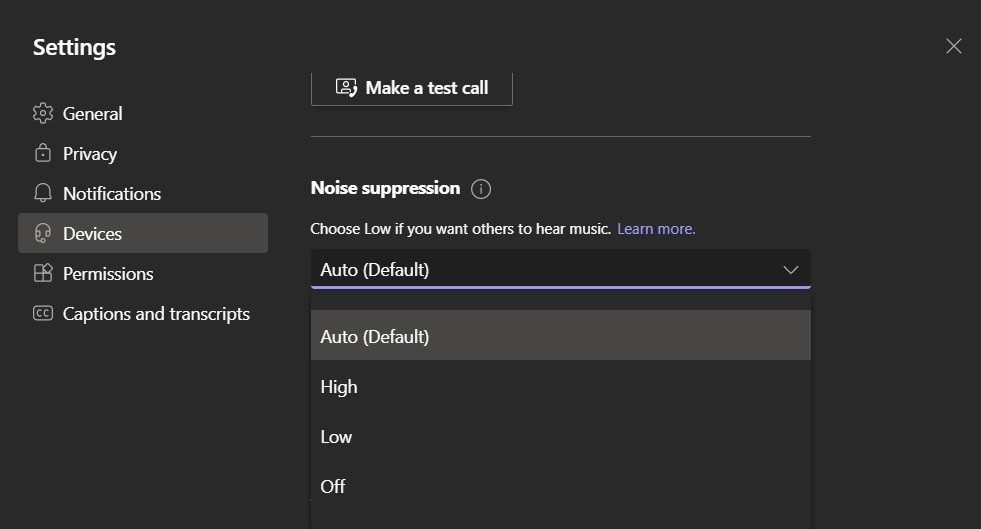Choose High noise suppression option

561,386
